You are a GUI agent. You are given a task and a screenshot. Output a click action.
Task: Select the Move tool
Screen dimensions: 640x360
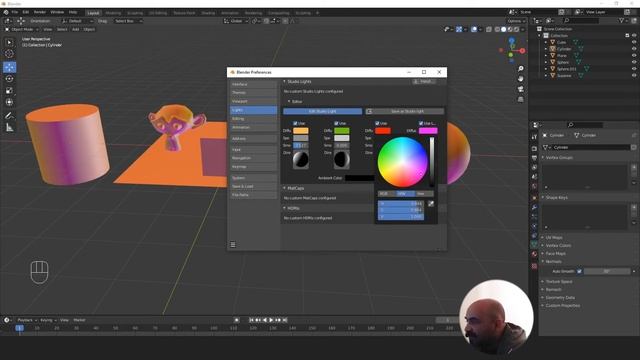tap(9, 67)
